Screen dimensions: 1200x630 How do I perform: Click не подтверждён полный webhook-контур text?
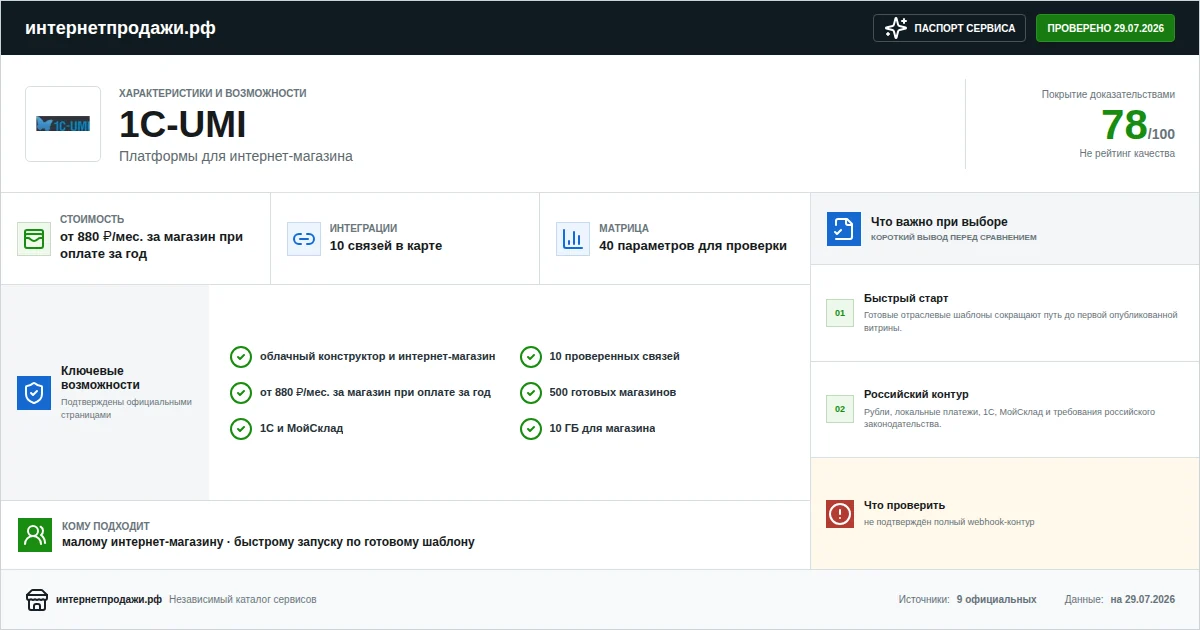click(949, 522)
